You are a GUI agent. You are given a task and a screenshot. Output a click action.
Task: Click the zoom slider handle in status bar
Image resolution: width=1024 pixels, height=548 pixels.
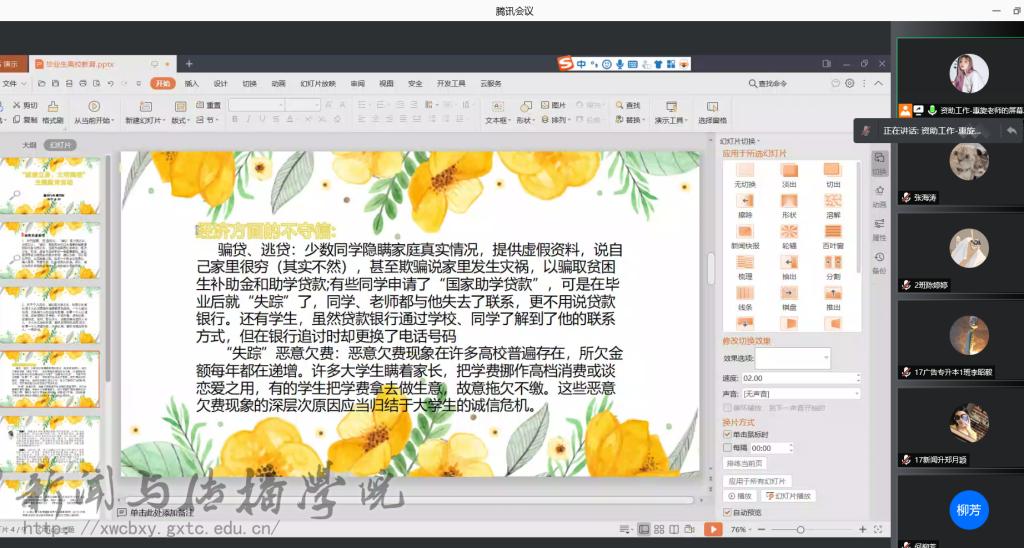pyautogui.click(x=800, y=530)
